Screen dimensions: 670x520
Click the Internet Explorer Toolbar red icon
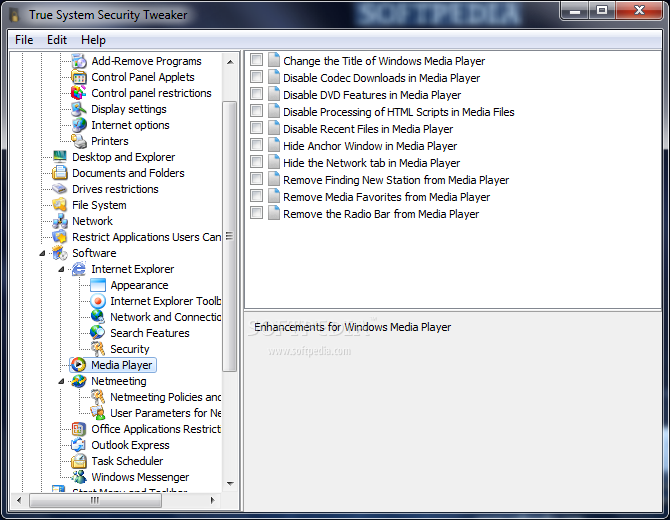98,301
